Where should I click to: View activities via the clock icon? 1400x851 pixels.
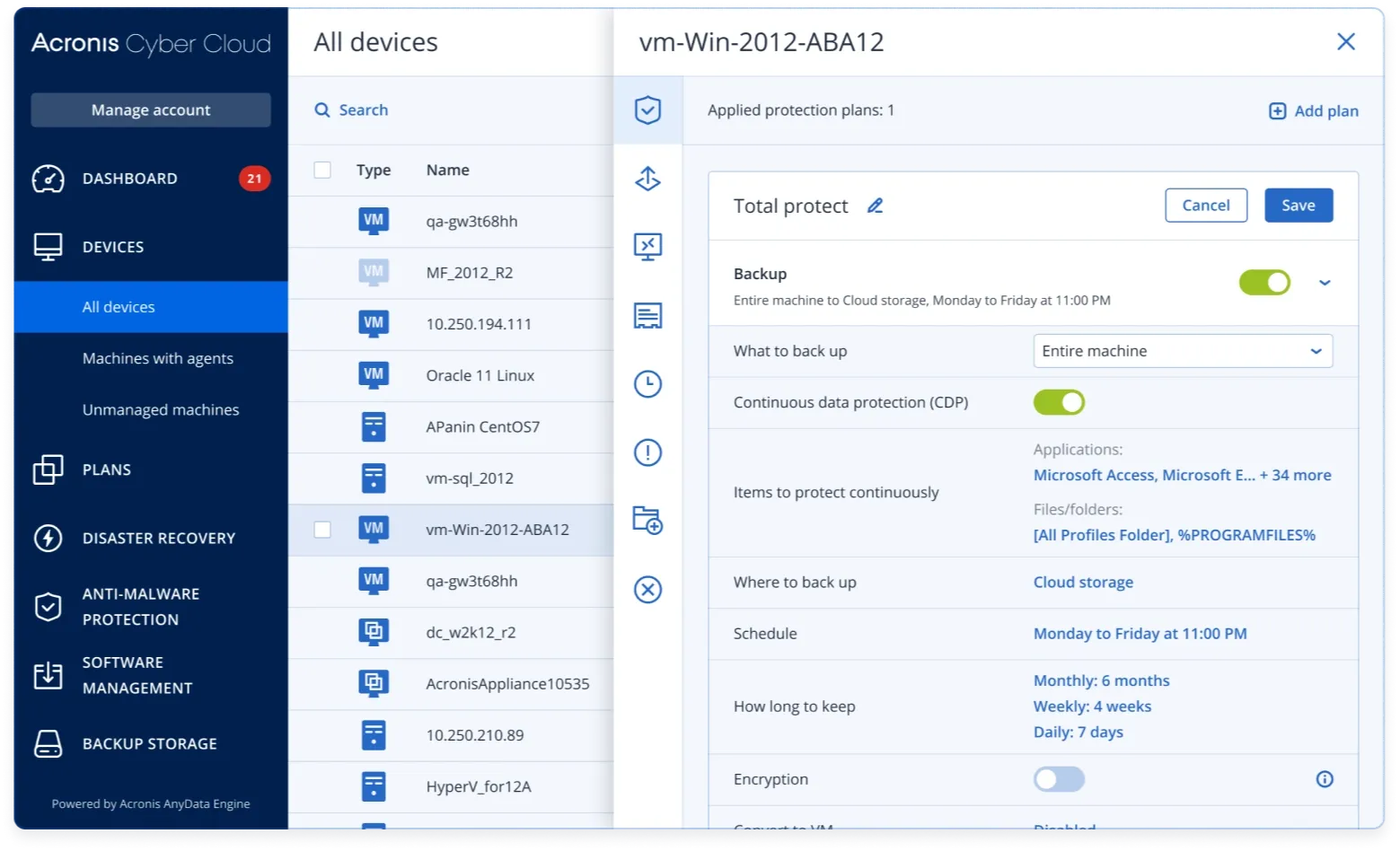tap(647, 384)
